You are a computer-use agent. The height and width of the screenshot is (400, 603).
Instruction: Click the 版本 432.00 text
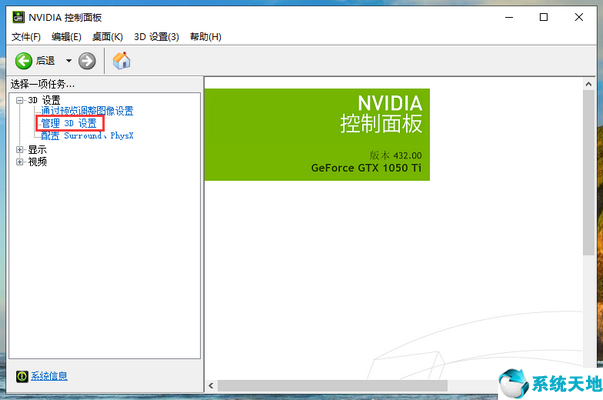[x=396, y=155]
